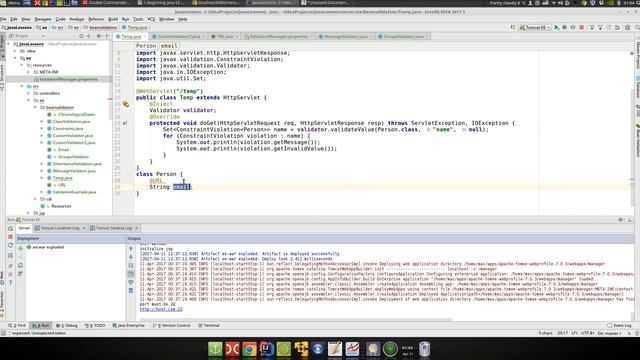Open the Refactor menu

96,19
